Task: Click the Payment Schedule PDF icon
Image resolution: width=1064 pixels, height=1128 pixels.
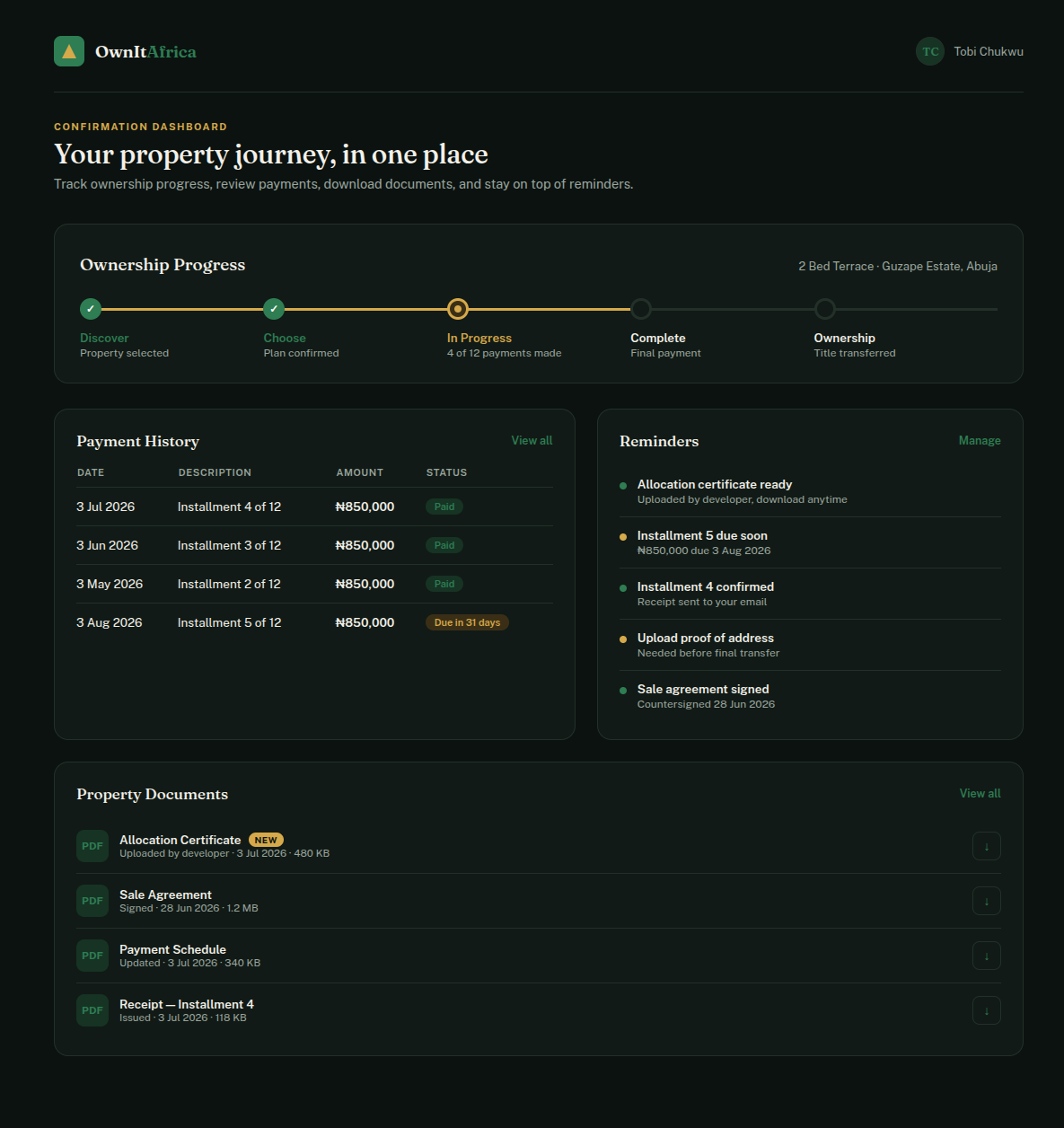Action: click(92, 956)
